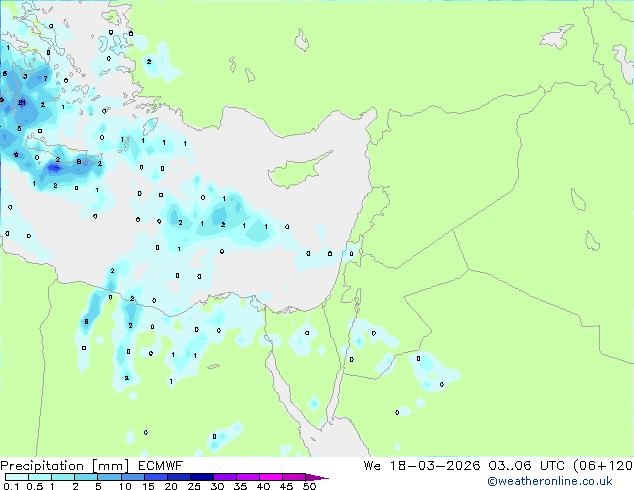Click the "20" legend label
The height and width of the screenshot is (490, 634).
click(171, 486)
